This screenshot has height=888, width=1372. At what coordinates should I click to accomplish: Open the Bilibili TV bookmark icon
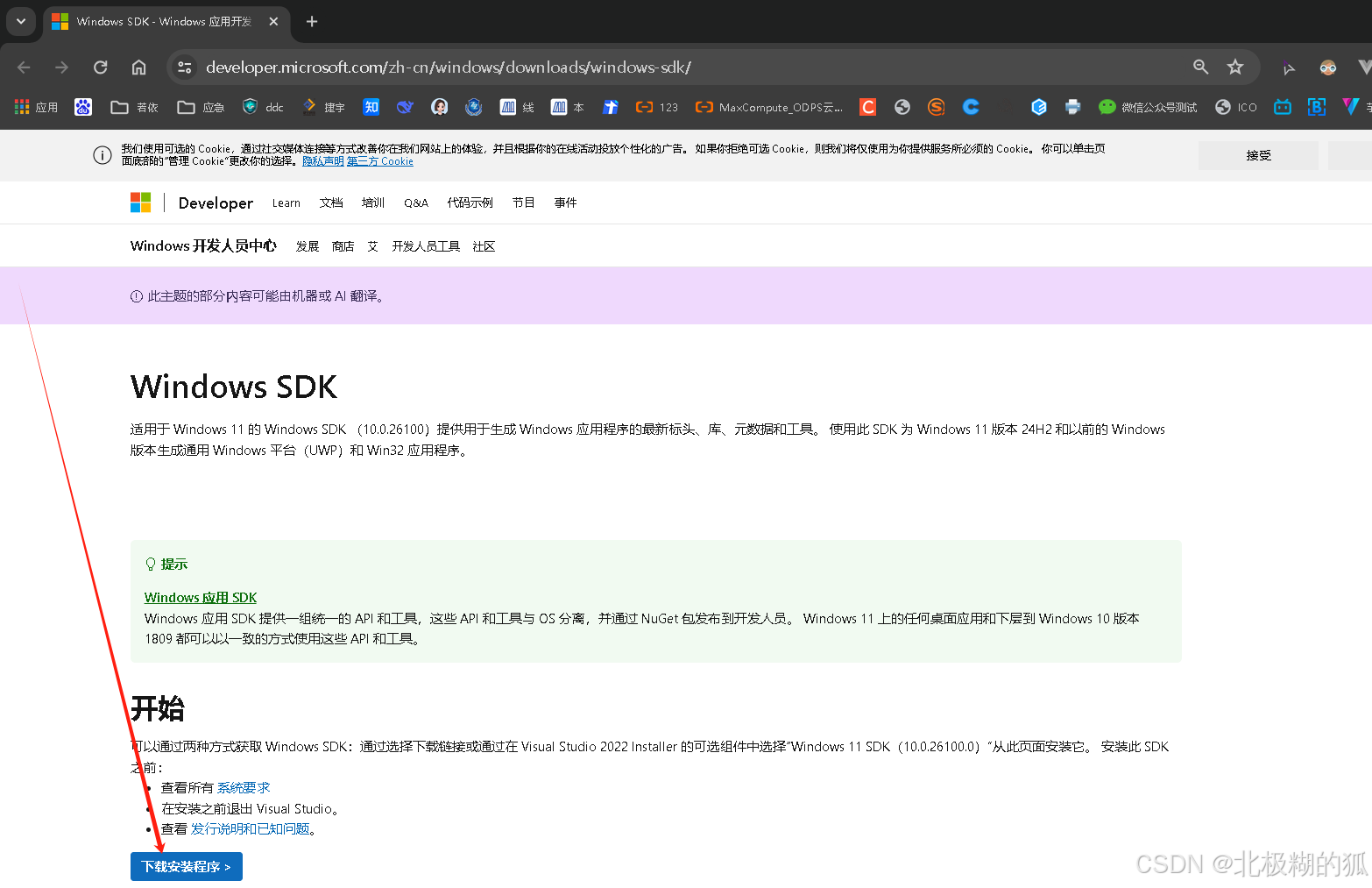[x=1283, y=107]
